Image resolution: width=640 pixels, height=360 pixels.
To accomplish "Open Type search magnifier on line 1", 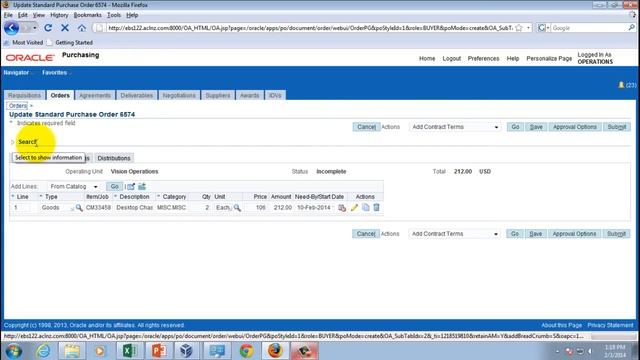I will point(79,208).
